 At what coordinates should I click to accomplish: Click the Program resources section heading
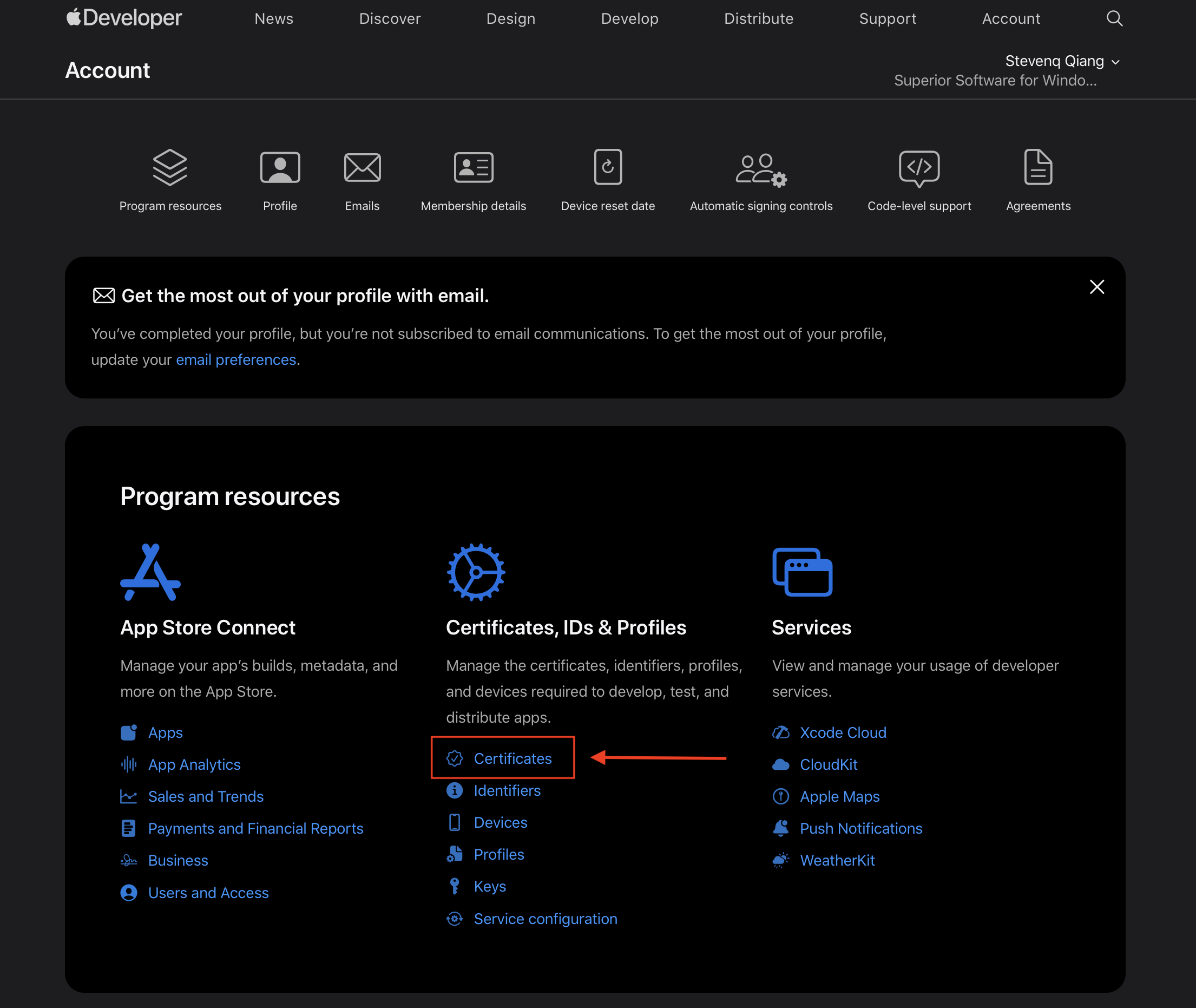(230, 496)
